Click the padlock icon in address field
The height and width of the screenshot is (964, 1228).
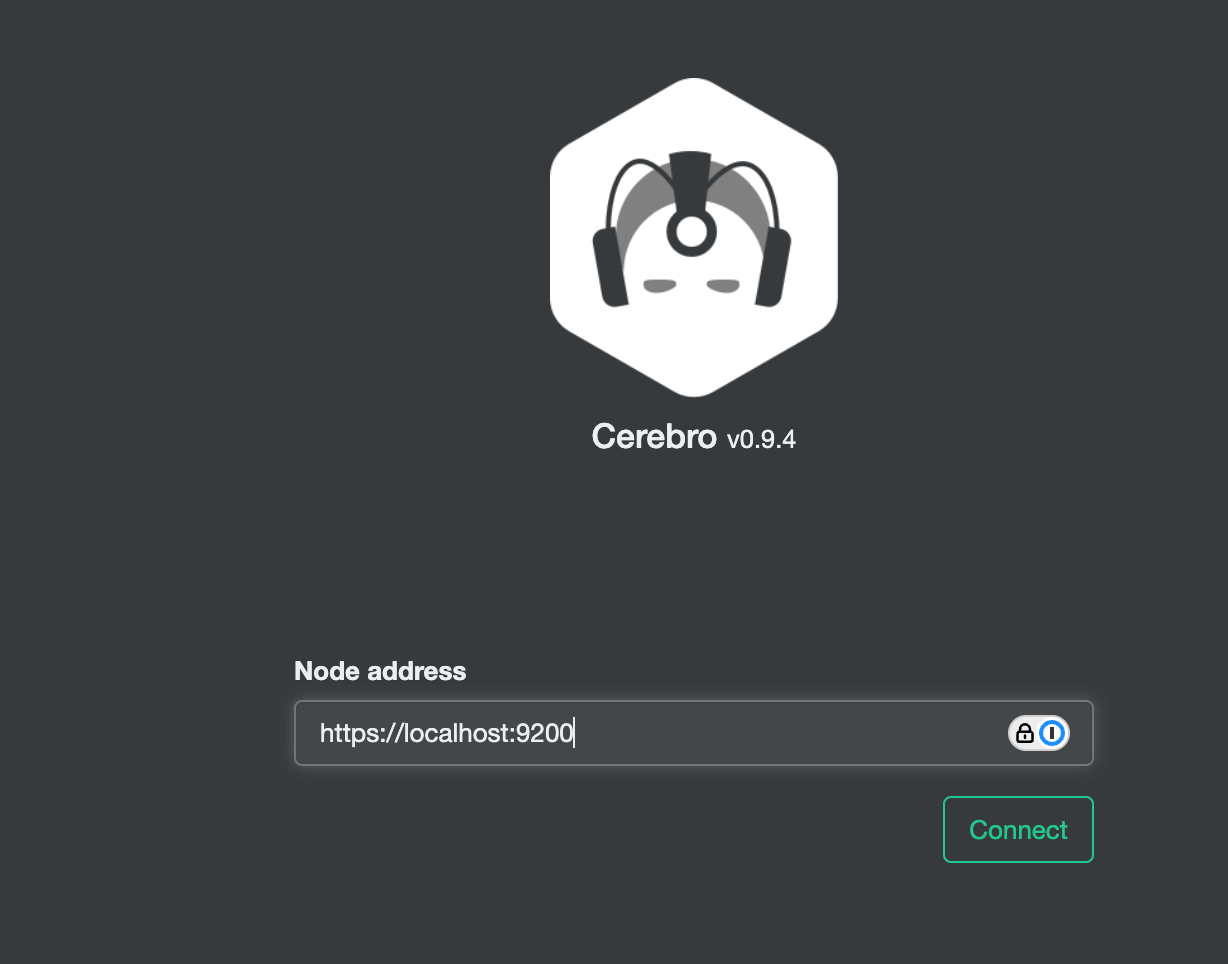click(1024, 733)
